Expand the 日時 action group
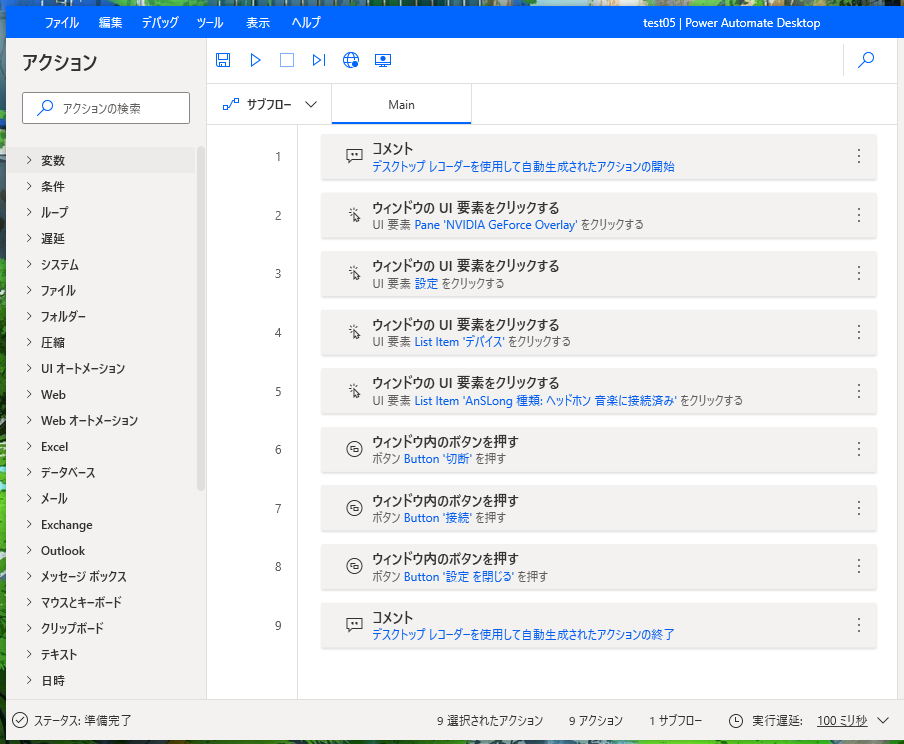Viewport: 904px width, 744px height. click(x=29, y=680)
